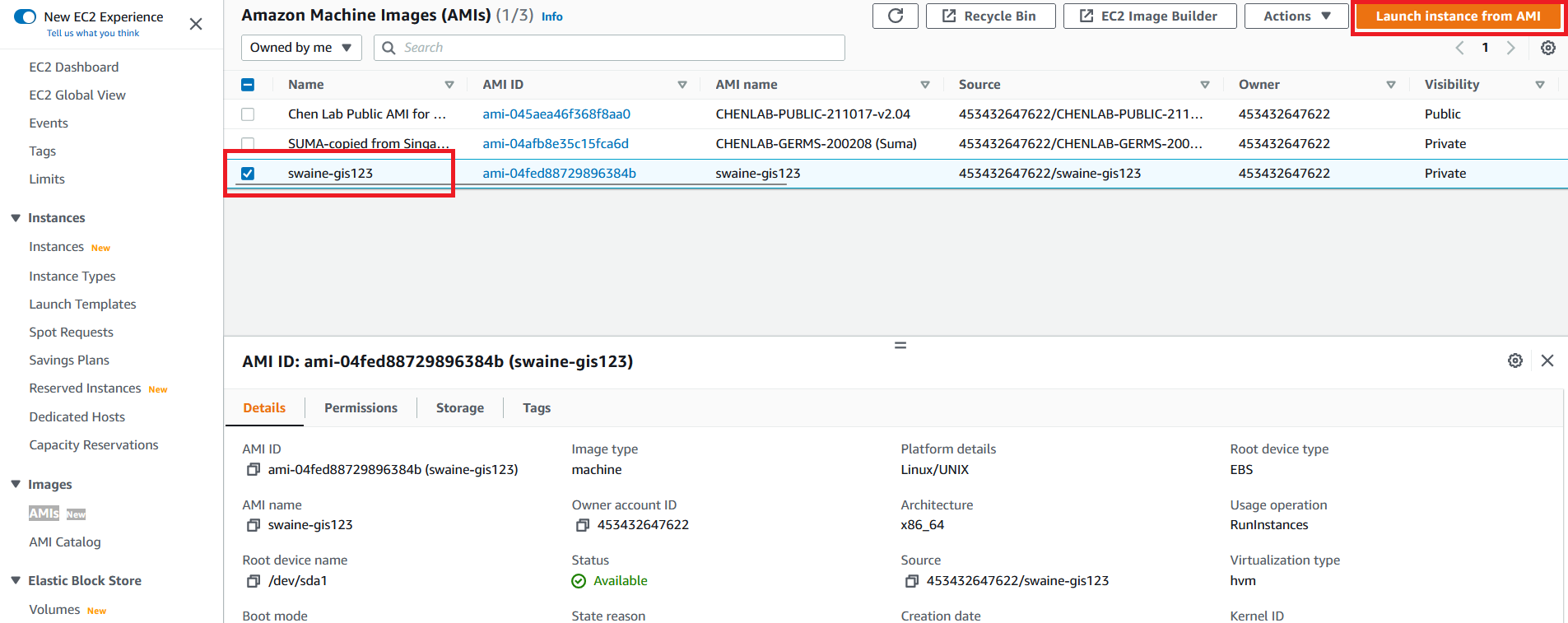Screen dimensions: 1568x623
Task: Open AMI link ami-04afb8e35c15fca6d
Action: pos(556,144)
